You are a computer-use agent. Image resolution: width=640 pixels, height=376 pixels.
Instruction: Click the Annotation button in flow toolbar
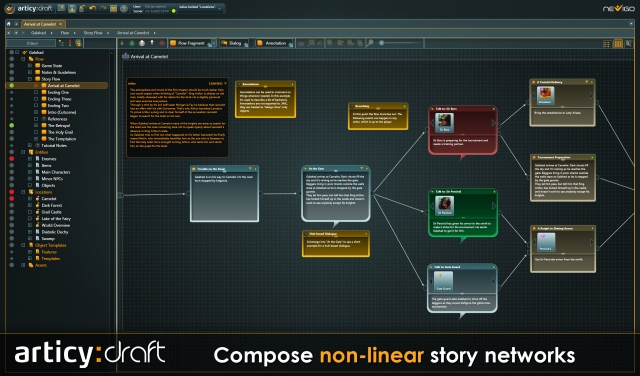274,43
